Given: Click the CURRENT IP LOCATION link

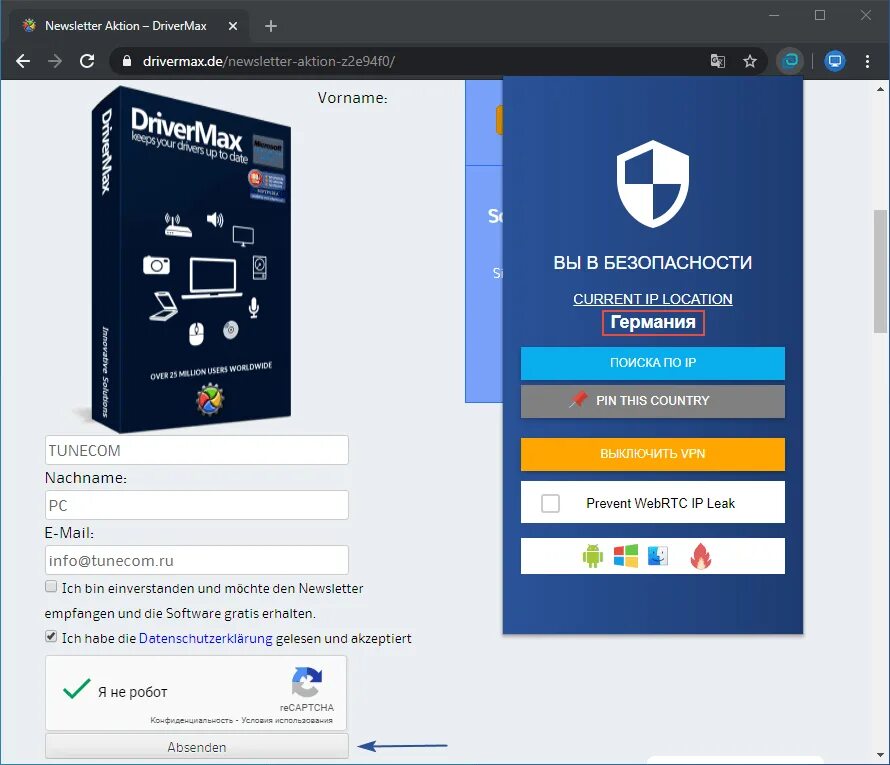Looking at the screenshot, I should click(x=653, y=299).
